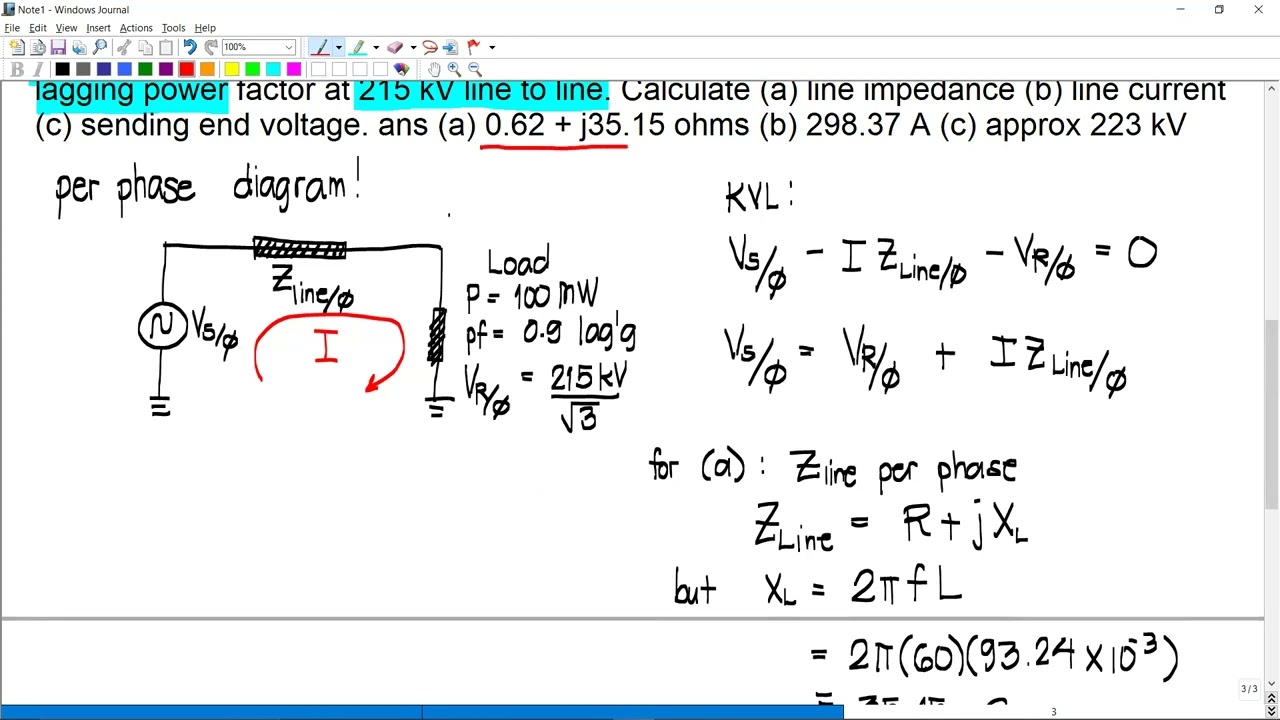Pick the green ink color
1280x720 pixels.
[145, 69]
